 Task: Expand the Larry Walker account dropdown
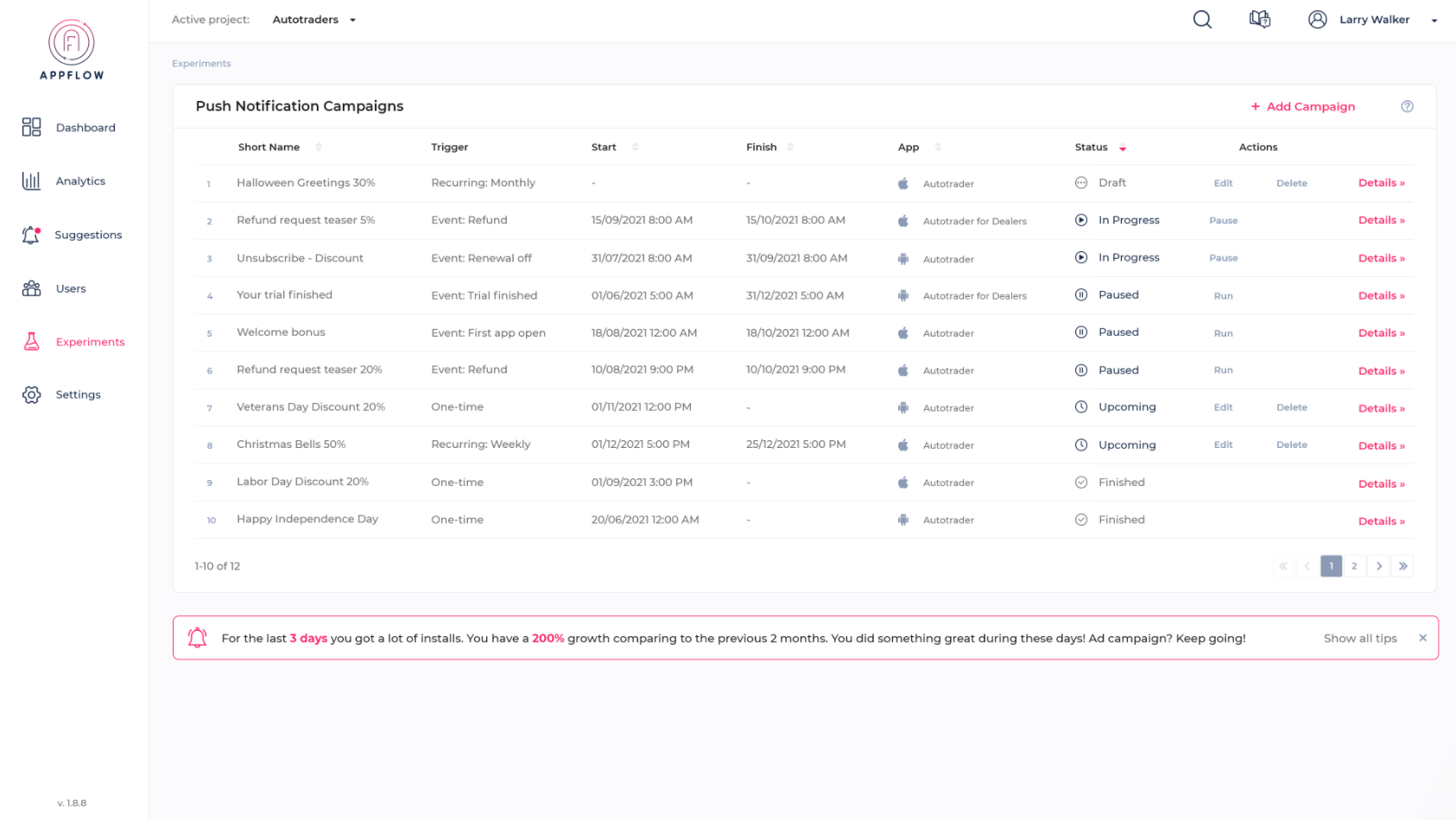coord(1434,19)
